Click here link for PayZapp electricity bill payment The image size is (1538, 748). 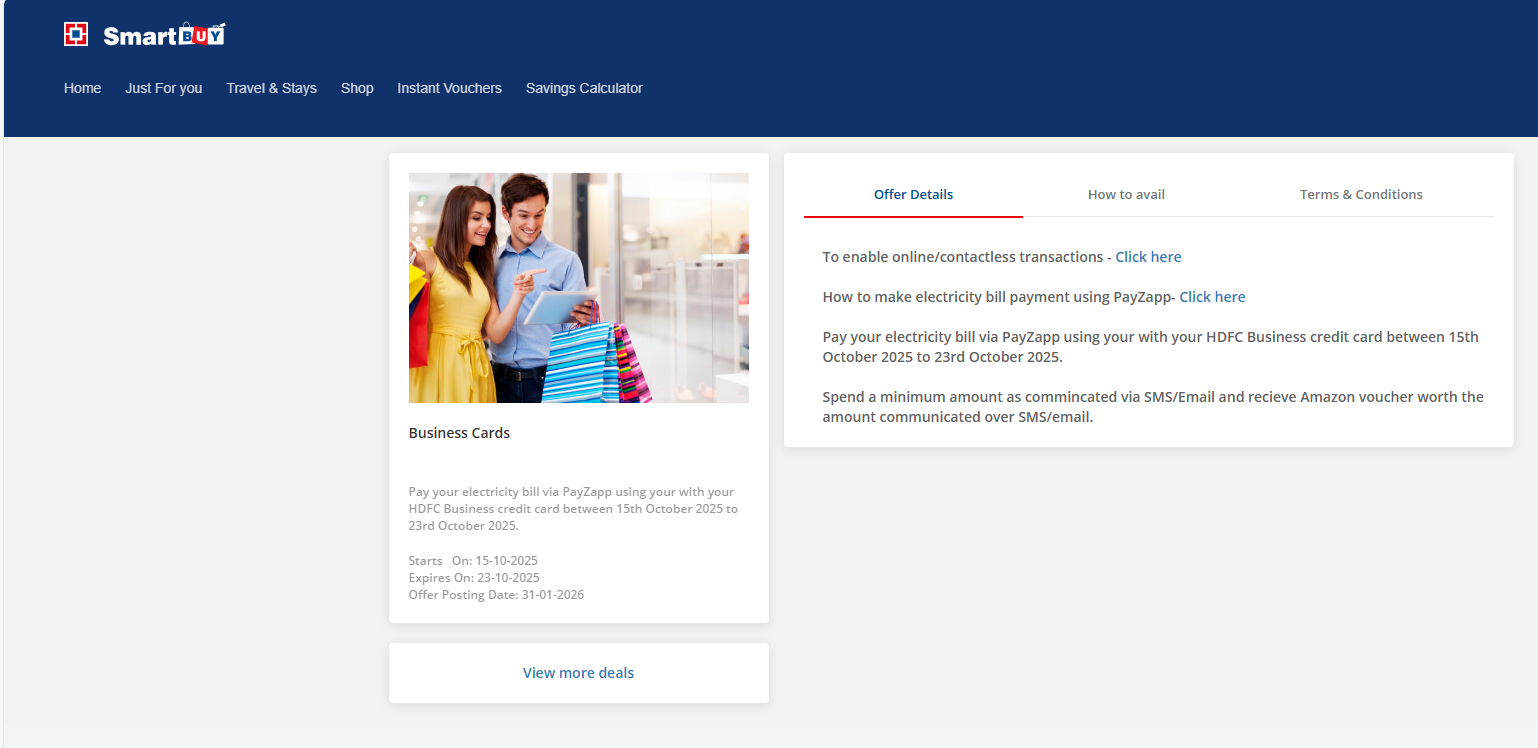(x=1212, y=297)
